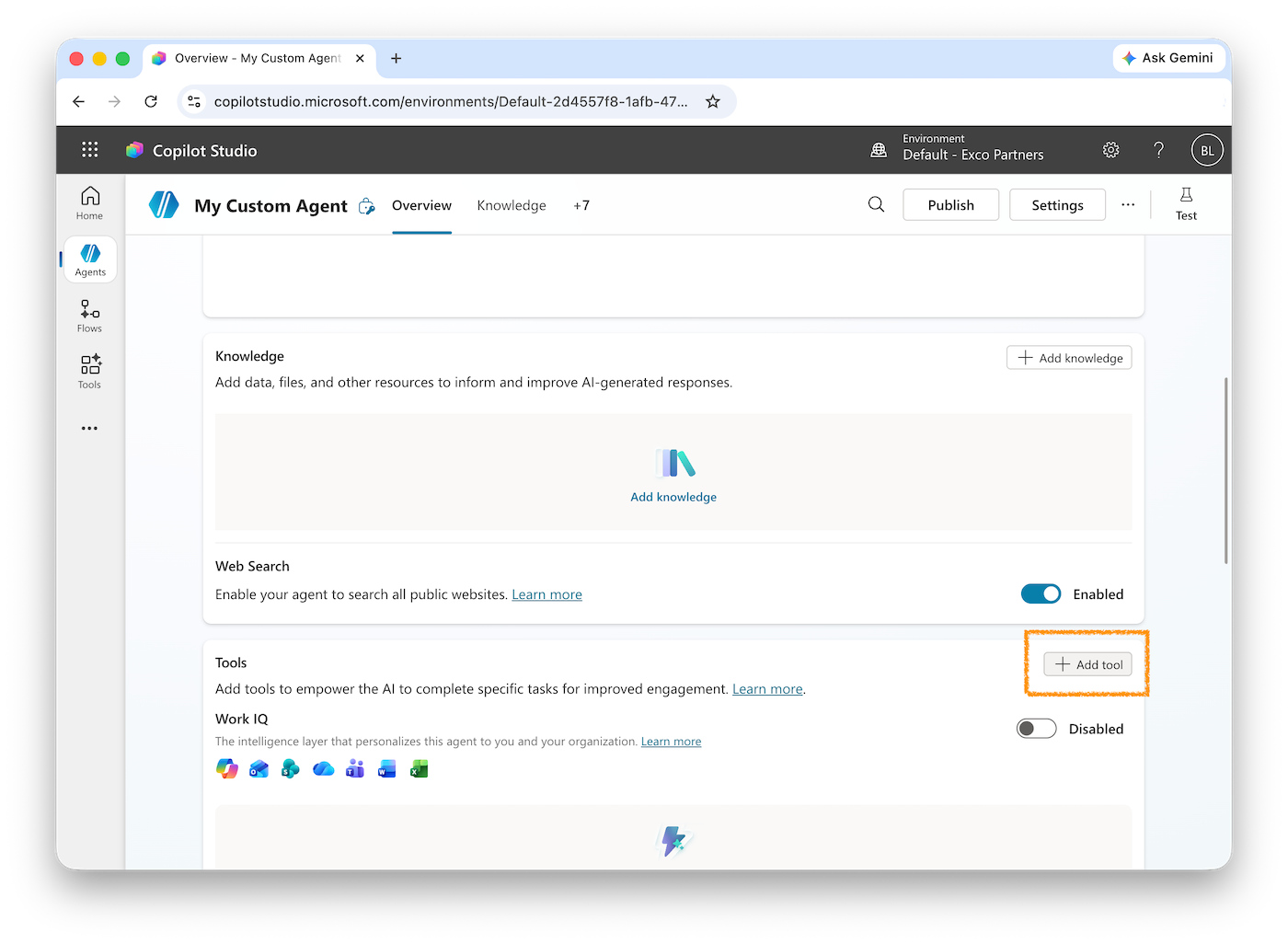Click the OneDrive icon under Work IQ
The image size is (1288, 944).
[x=323, y=768]
